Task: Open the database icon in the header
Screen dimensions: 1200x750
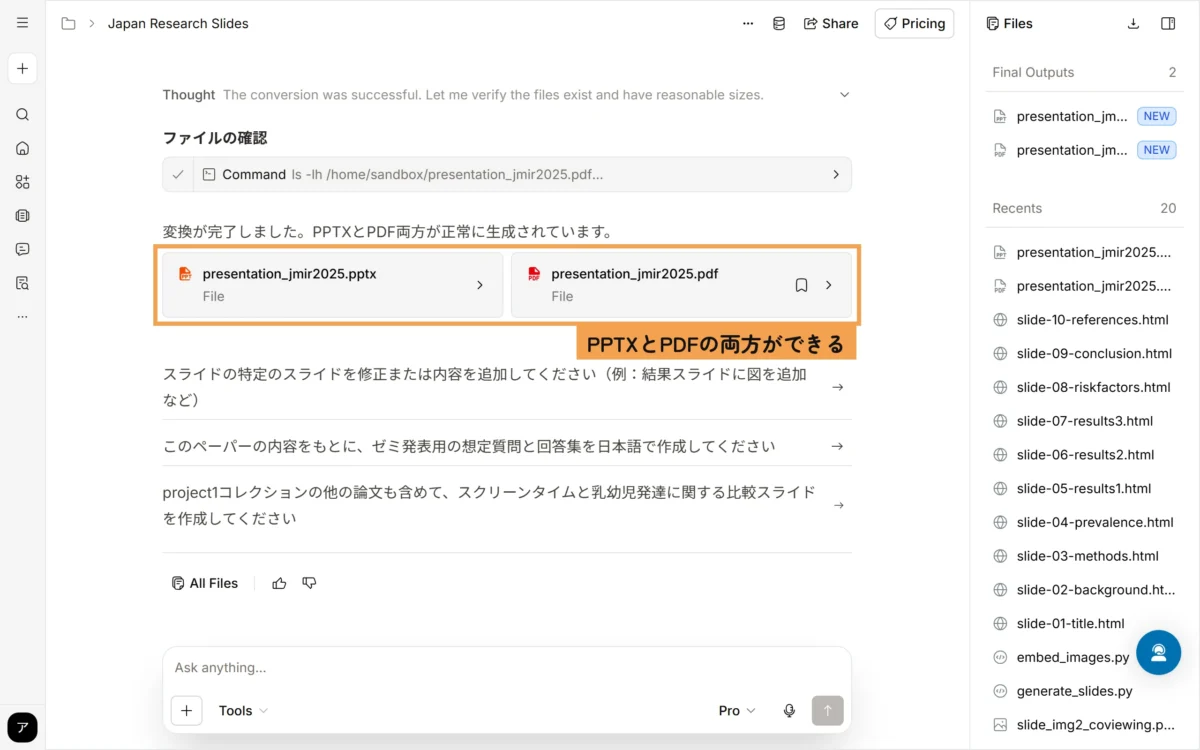Action: coord(779,23)
